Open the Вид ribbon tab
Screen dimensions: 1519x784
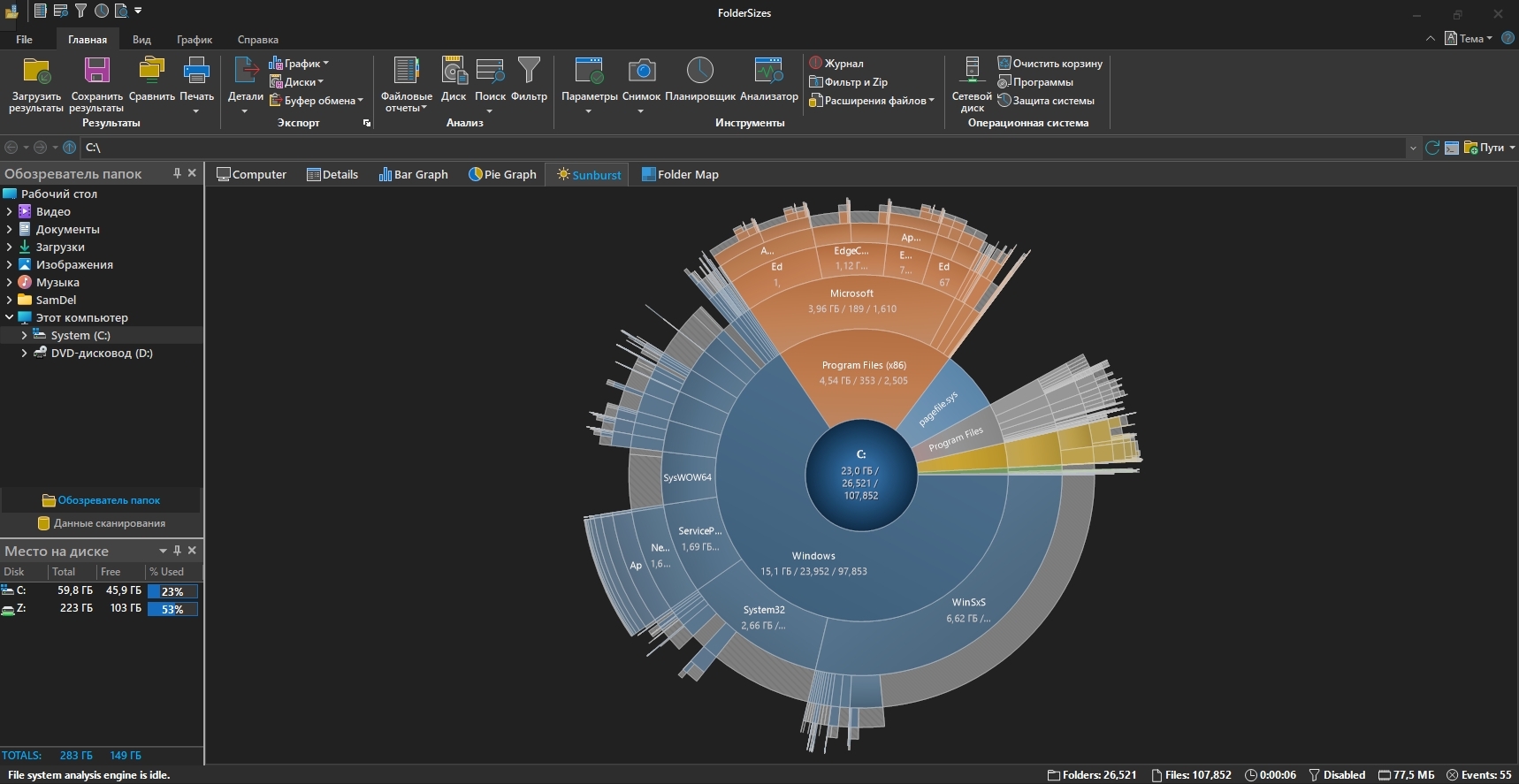point(141,40)
